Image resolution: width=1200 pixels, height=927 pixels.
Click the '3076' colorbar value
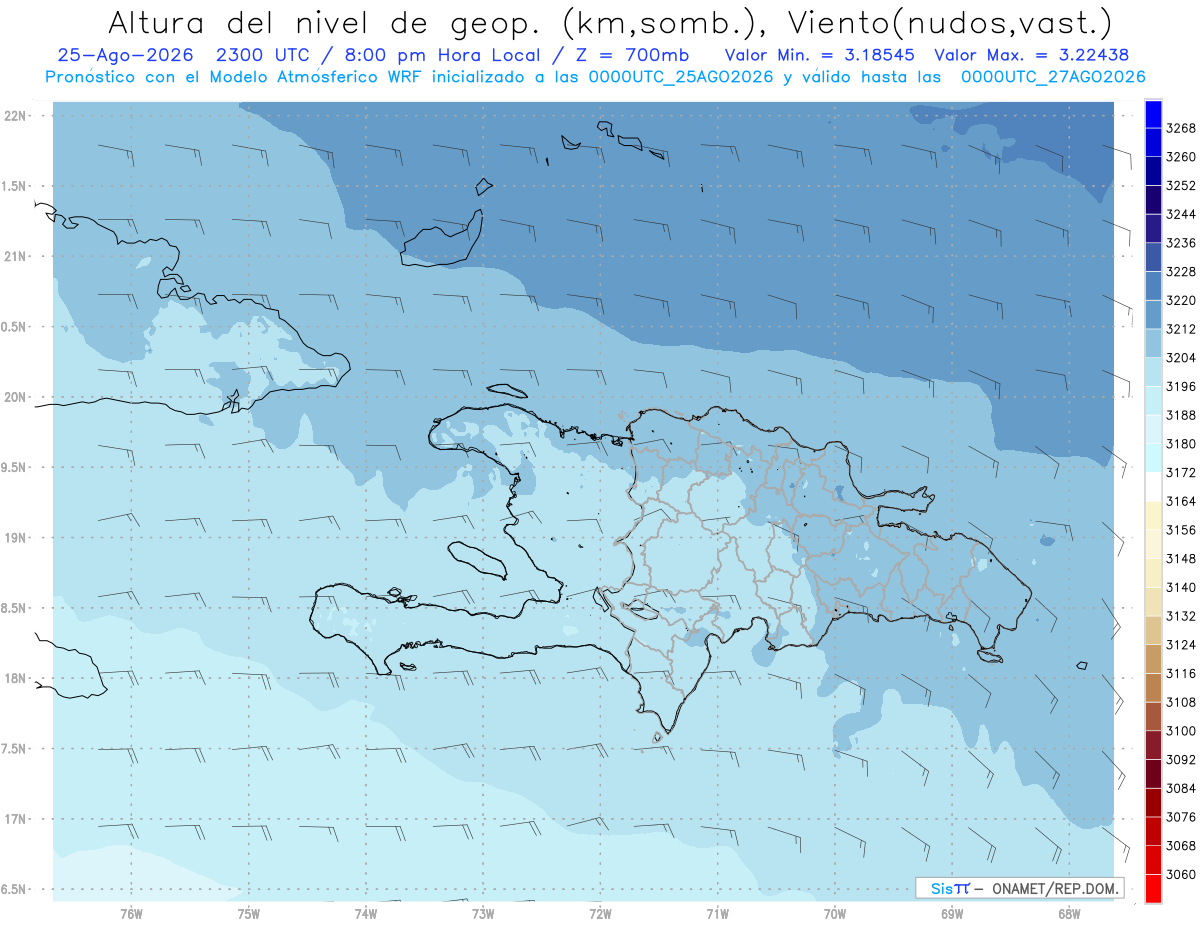pos(1181,817)
